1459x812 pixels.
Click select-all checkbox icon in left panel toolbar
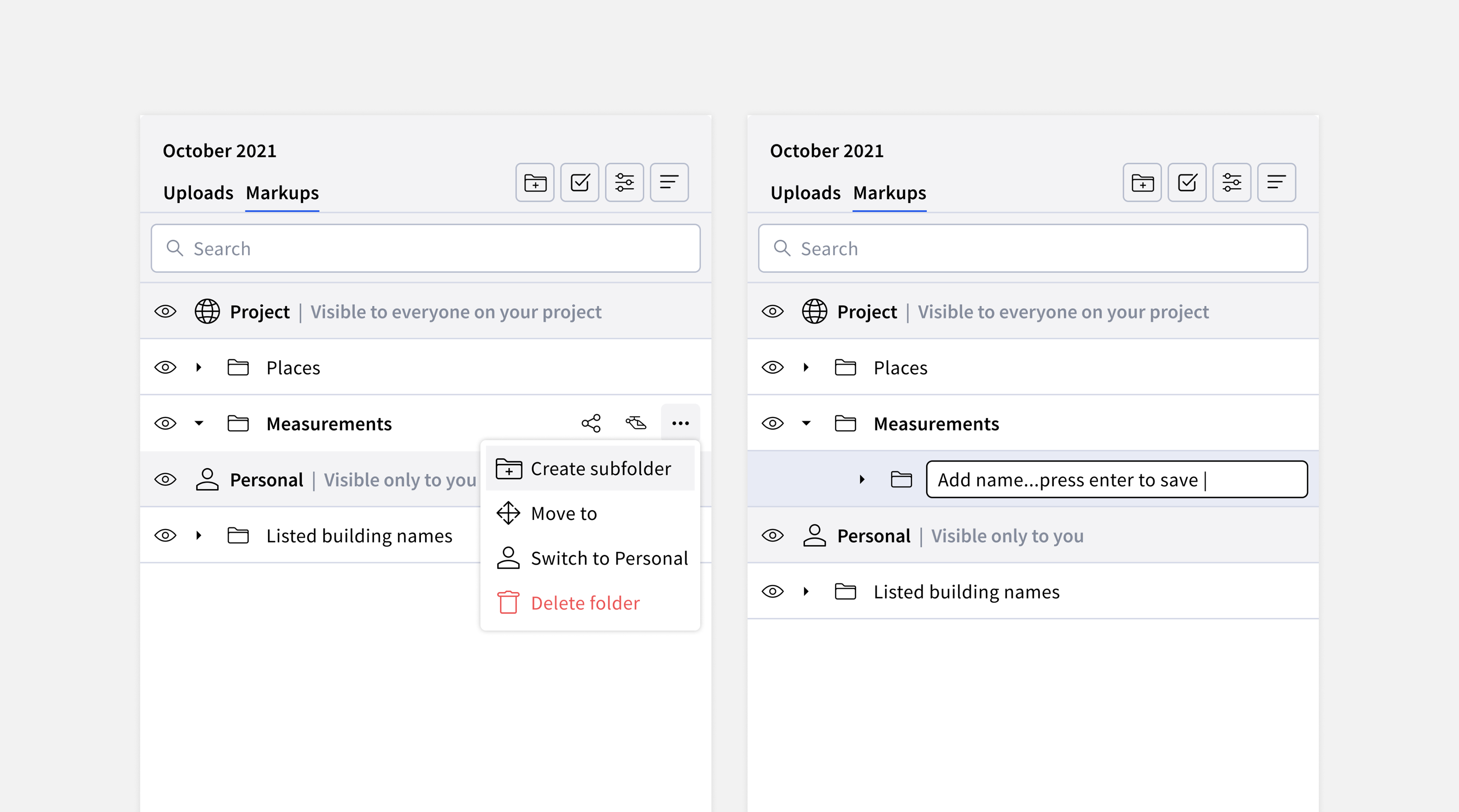pyautogui.click(x=579, y=182)
